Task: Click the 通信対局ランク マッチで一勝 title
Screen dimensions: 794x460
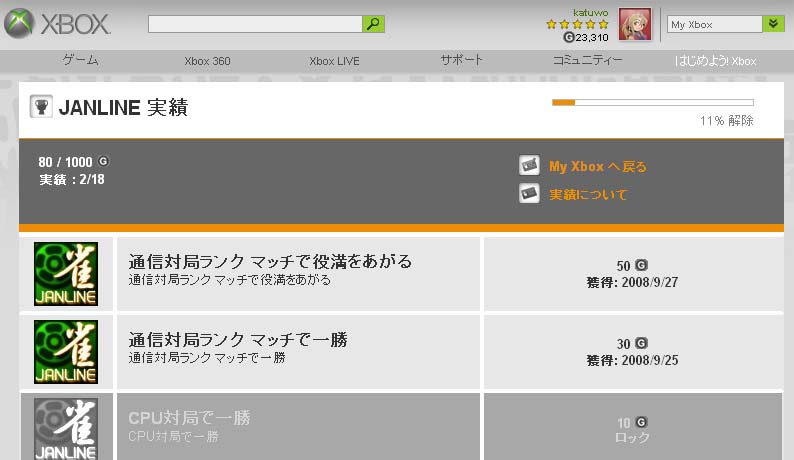Action: [x=238, y=339]
